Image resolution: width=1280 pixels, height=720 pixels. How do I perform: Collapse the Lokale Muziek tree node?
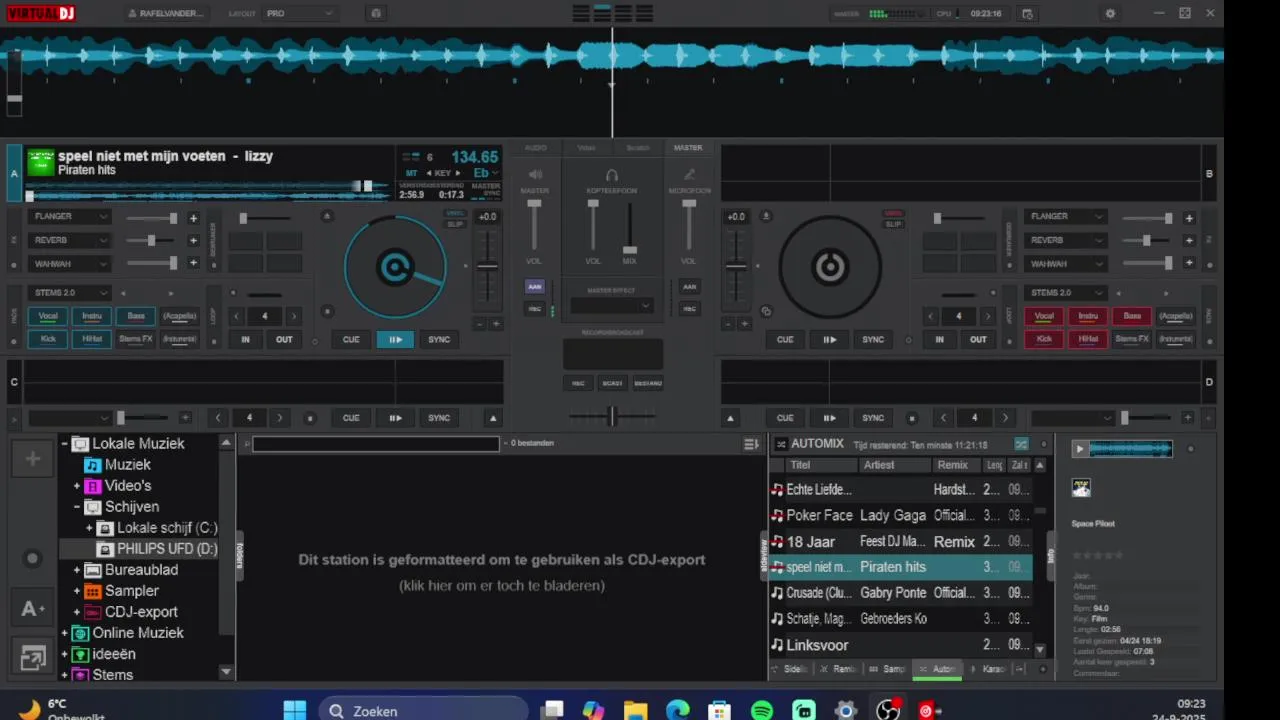coord(65,444)
